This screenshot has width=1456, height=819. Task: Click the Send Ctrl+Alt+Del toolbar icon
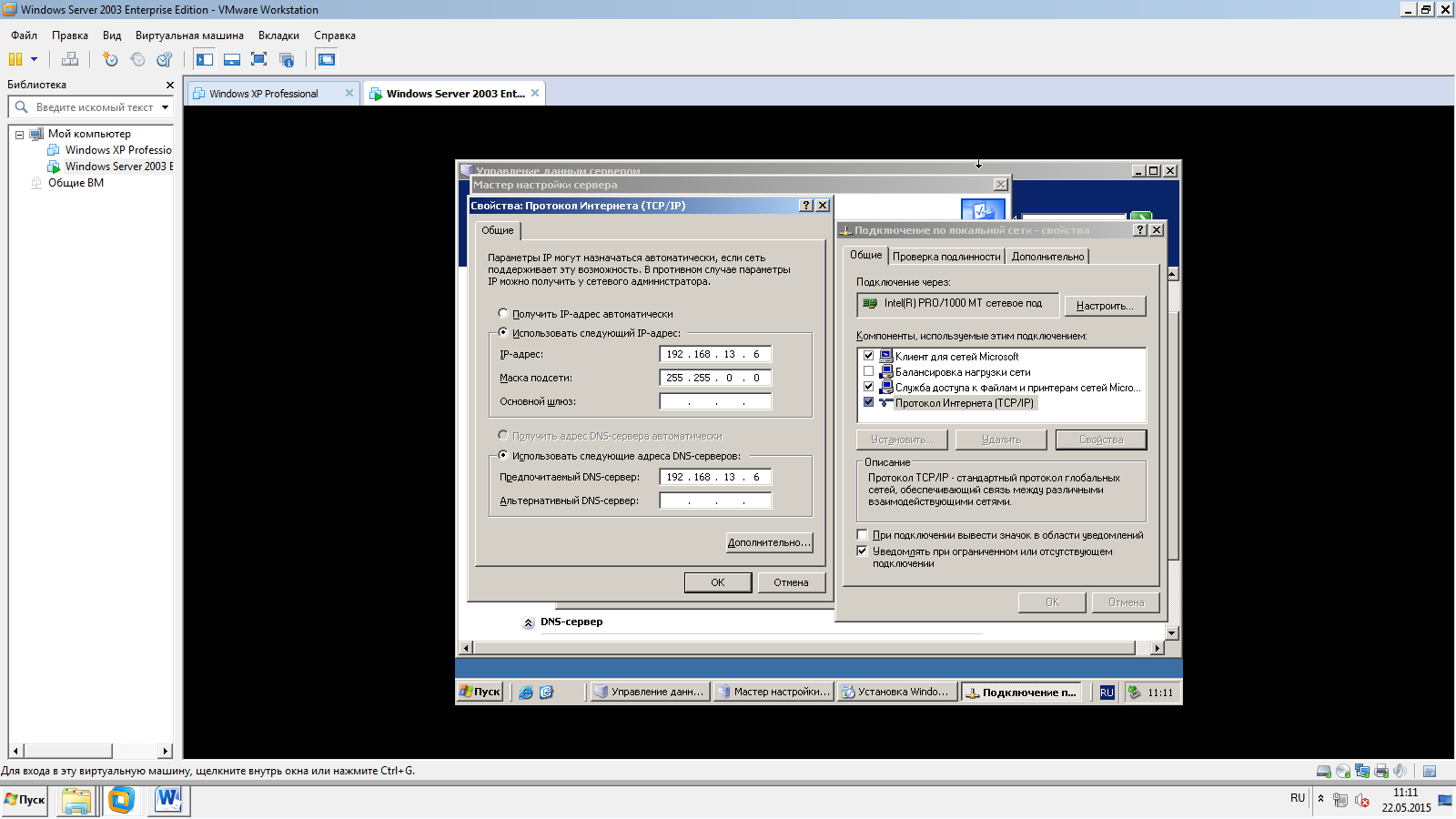coord(70,59)
